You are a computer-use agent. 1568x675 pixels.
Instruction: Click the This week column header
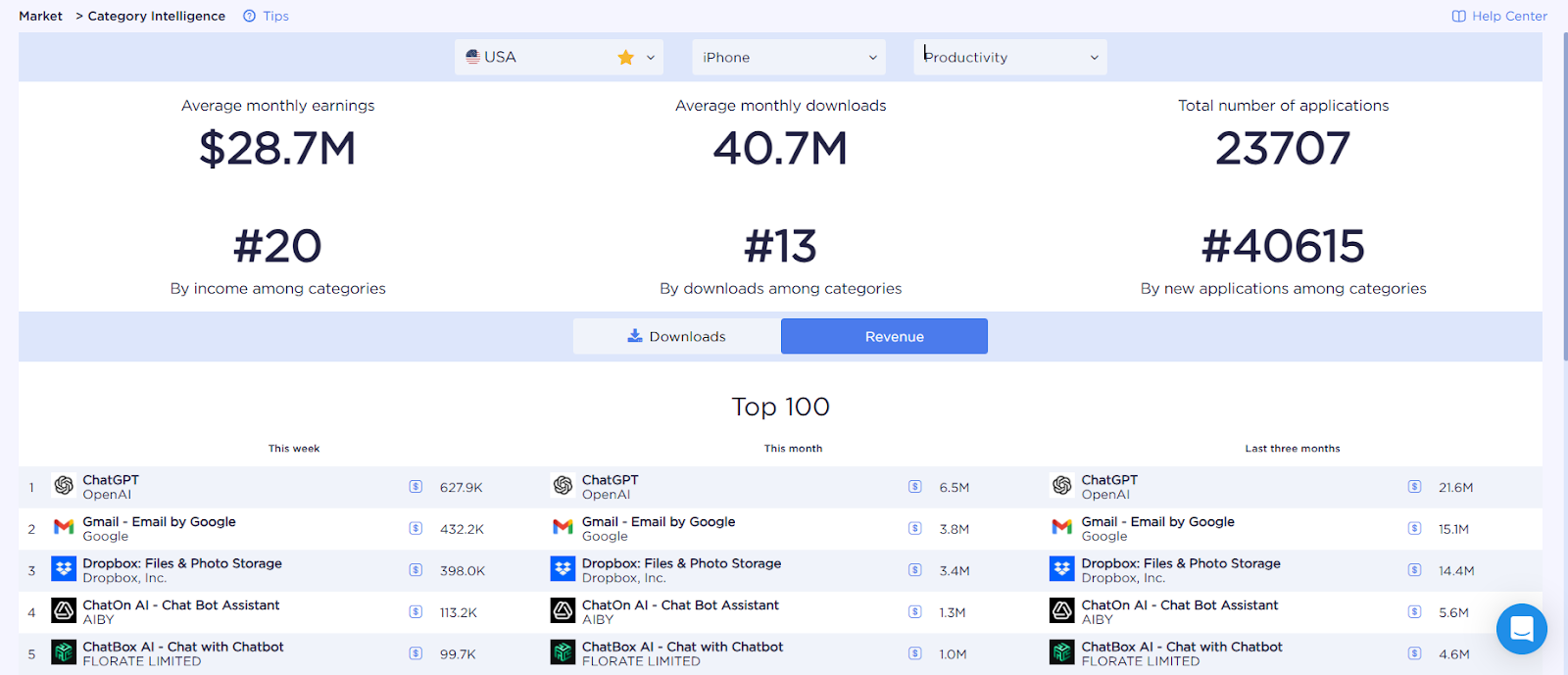coord(294,449)
